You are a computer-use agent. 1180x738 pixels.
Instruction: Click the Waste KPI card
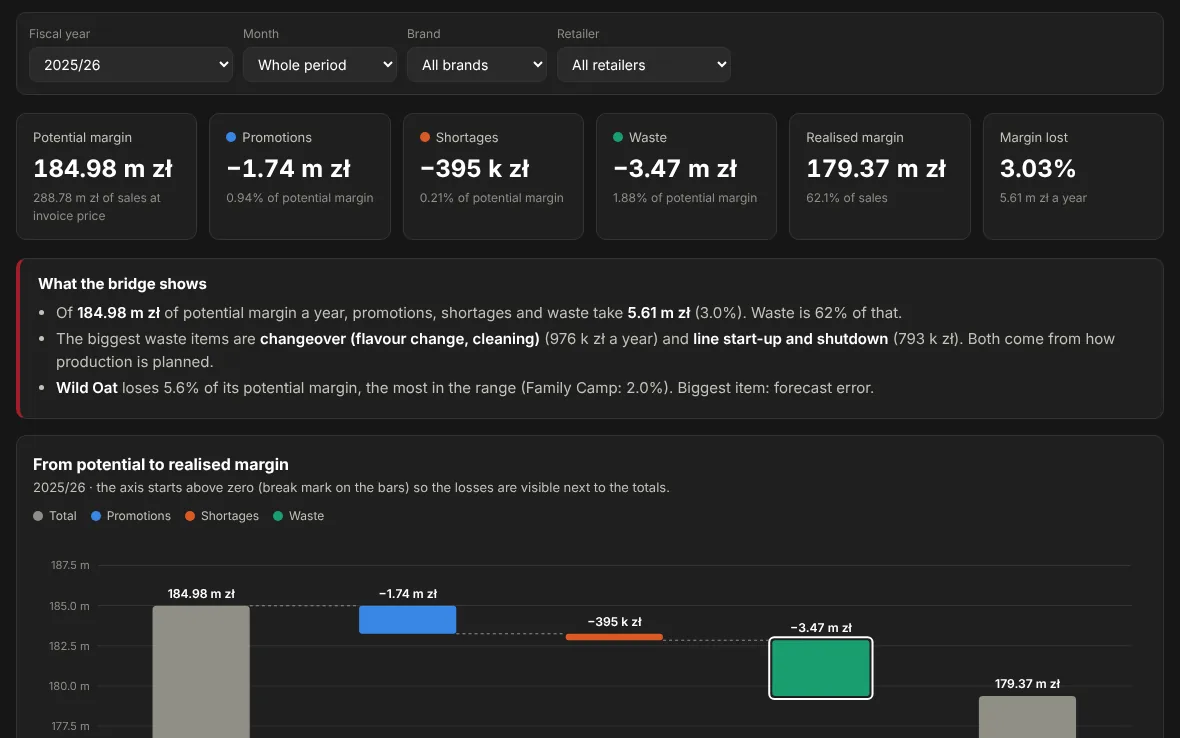686,177
